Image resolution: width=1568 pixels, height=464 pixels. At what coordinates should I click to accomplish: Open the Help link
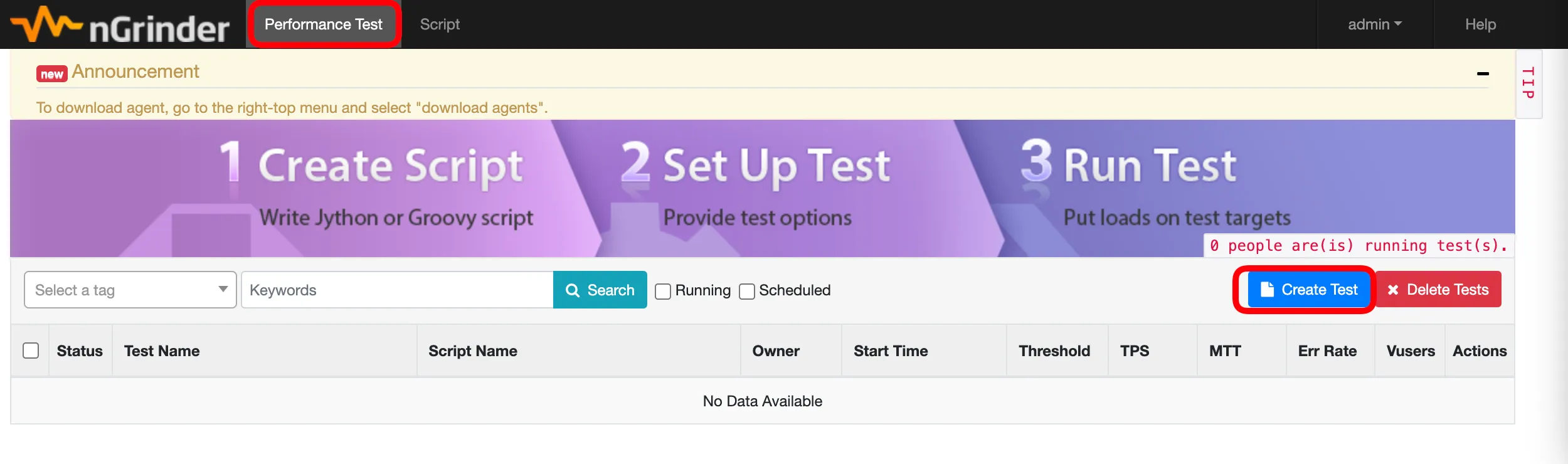1480,24
